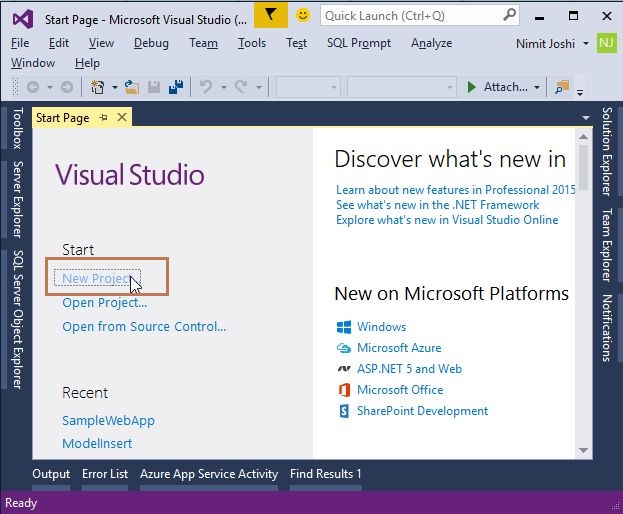Expand the Attach button dropdown arrow
623x514 pixels.
[537, 87]
